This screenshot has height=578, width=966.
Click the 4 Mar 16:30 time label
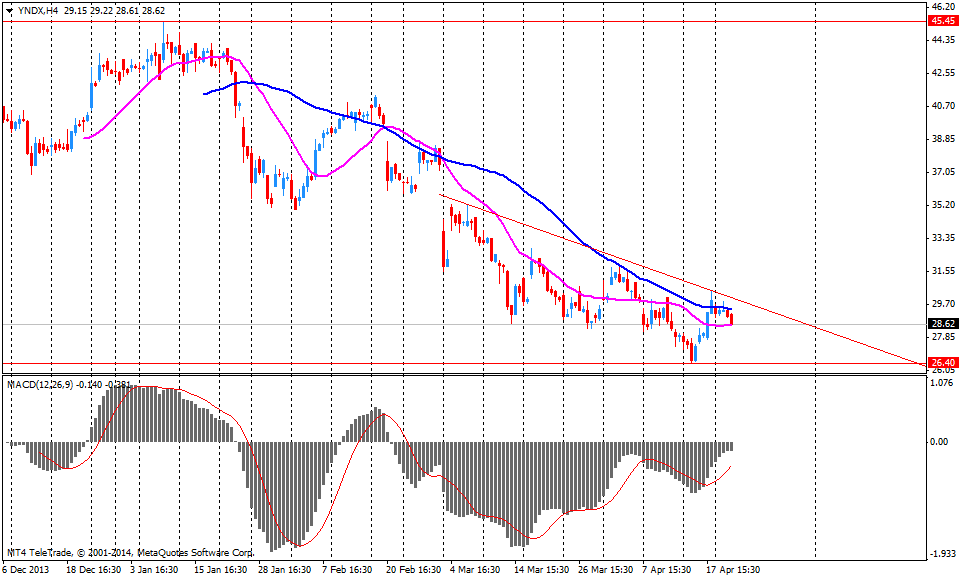point(475,570)
